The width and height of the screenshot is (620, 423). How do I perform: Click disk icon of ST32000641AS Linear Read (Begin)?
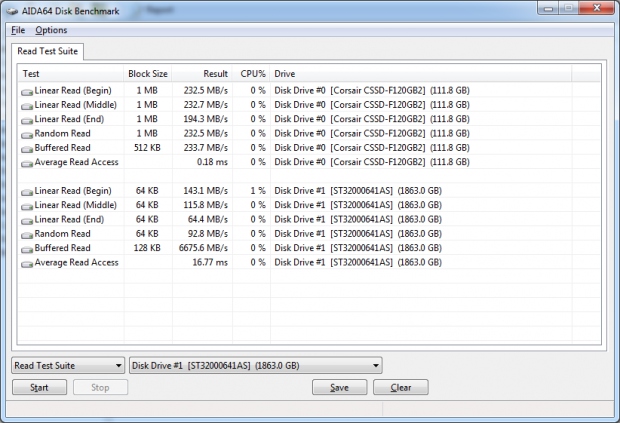tap(27, 191)
